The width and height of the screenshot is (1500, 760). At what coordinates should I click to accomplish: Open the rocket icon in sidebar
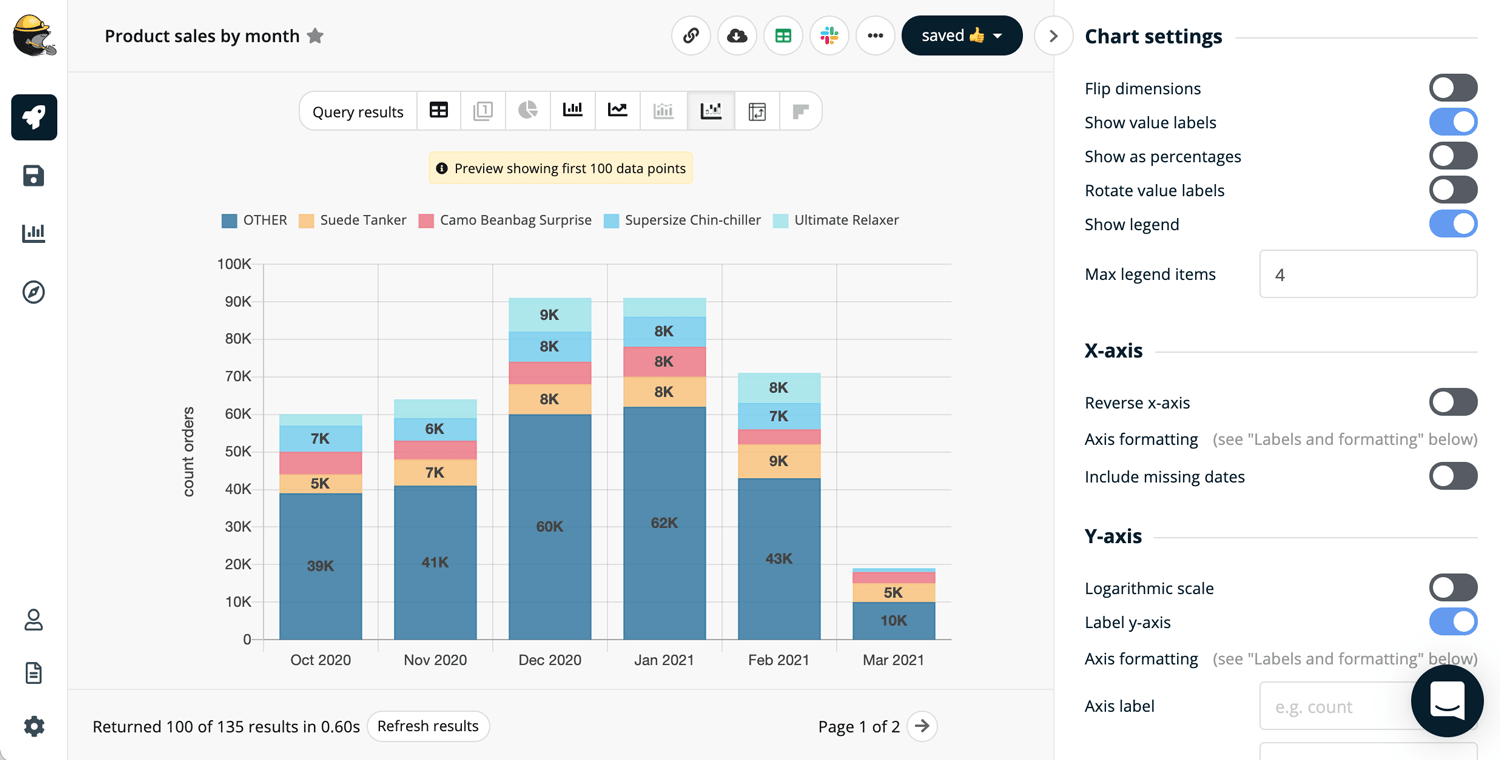34,117
